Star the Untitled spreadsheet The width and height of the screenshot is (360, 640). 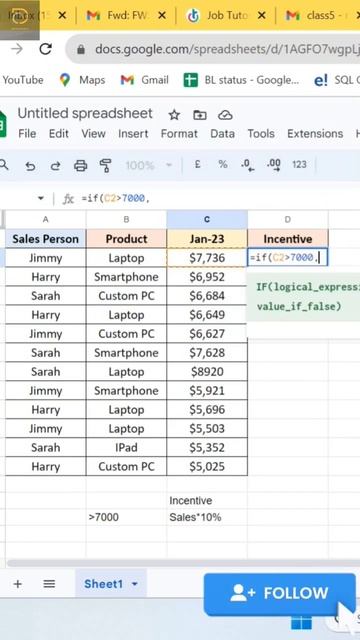tap(174, 115)
